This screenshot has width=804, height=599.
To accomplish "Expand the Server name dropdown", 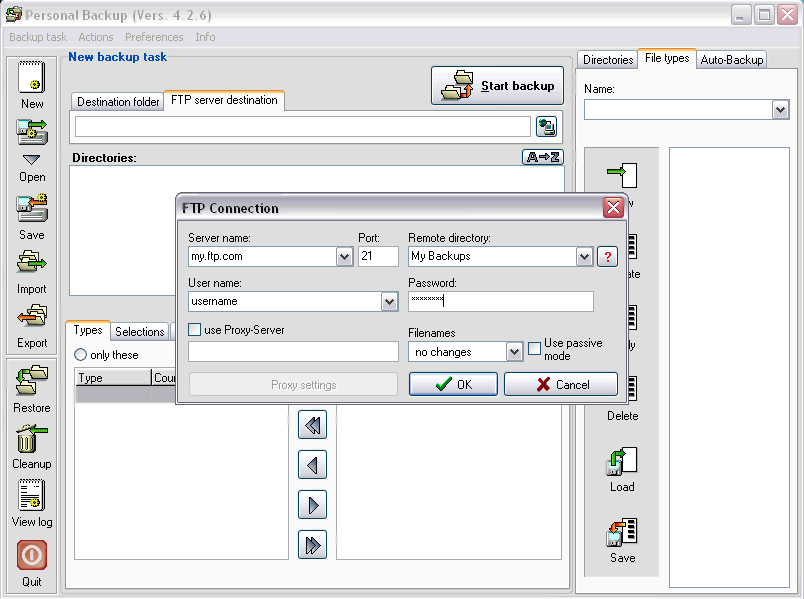I will [x=345, y=256].
